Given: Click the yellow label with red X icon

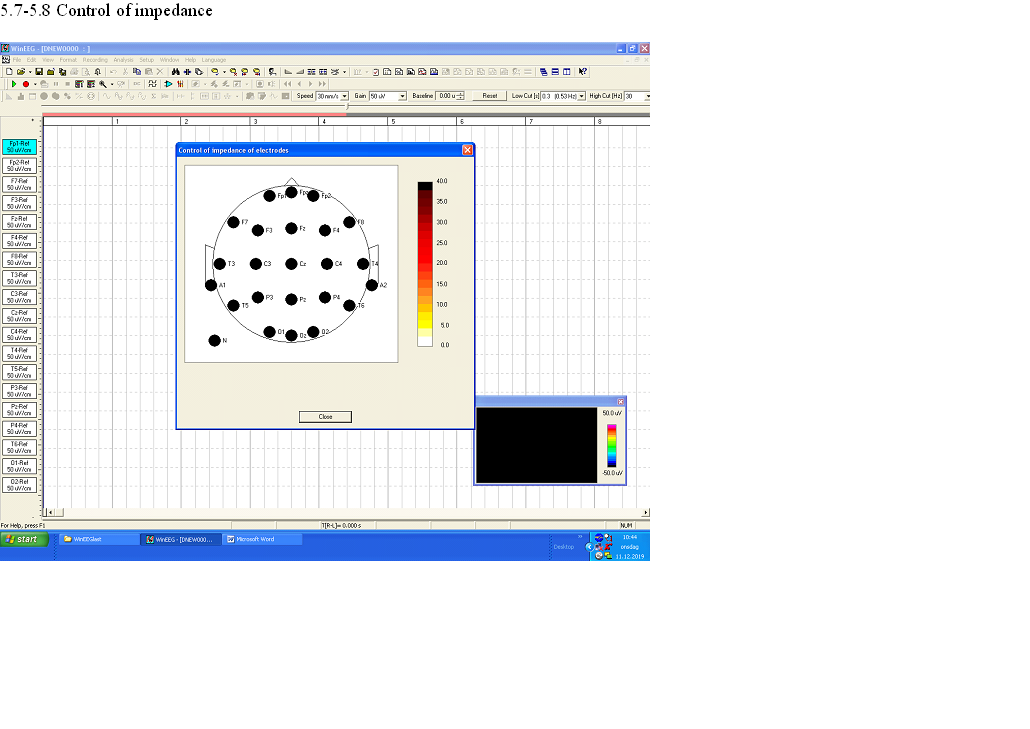Looking at the screenshot, I should [x=233, y=72].
